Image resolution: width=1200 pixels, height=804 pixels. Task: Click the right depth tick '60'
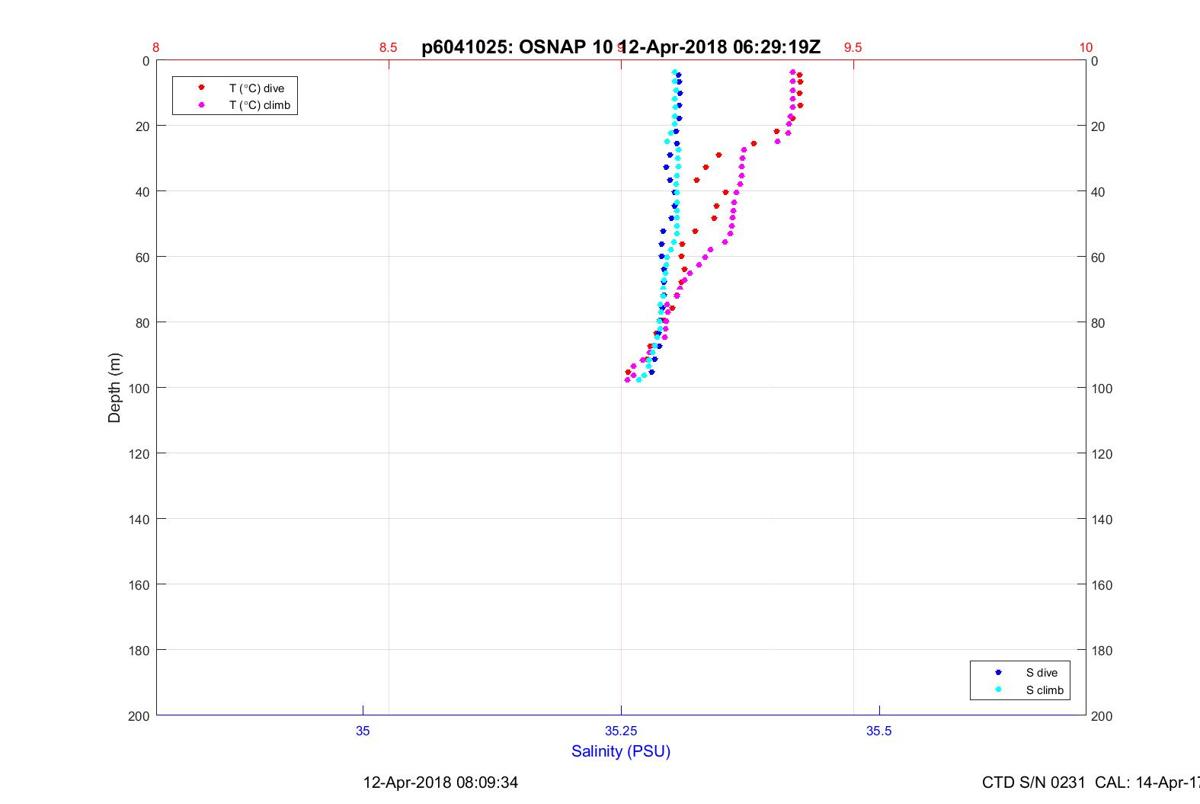1100,257
